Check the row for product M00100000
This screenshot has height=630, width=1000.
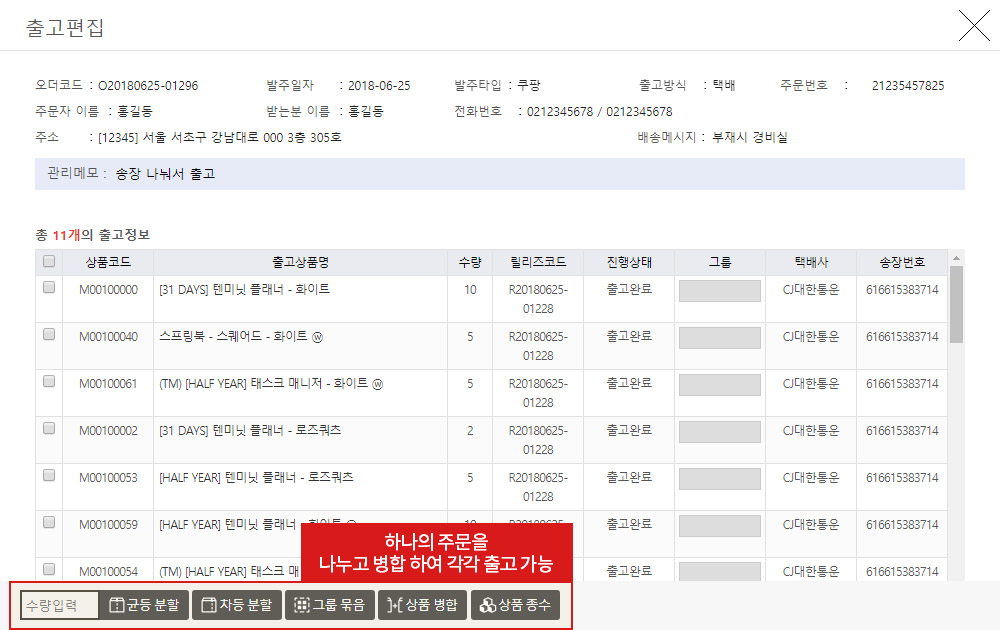[49, 288]
